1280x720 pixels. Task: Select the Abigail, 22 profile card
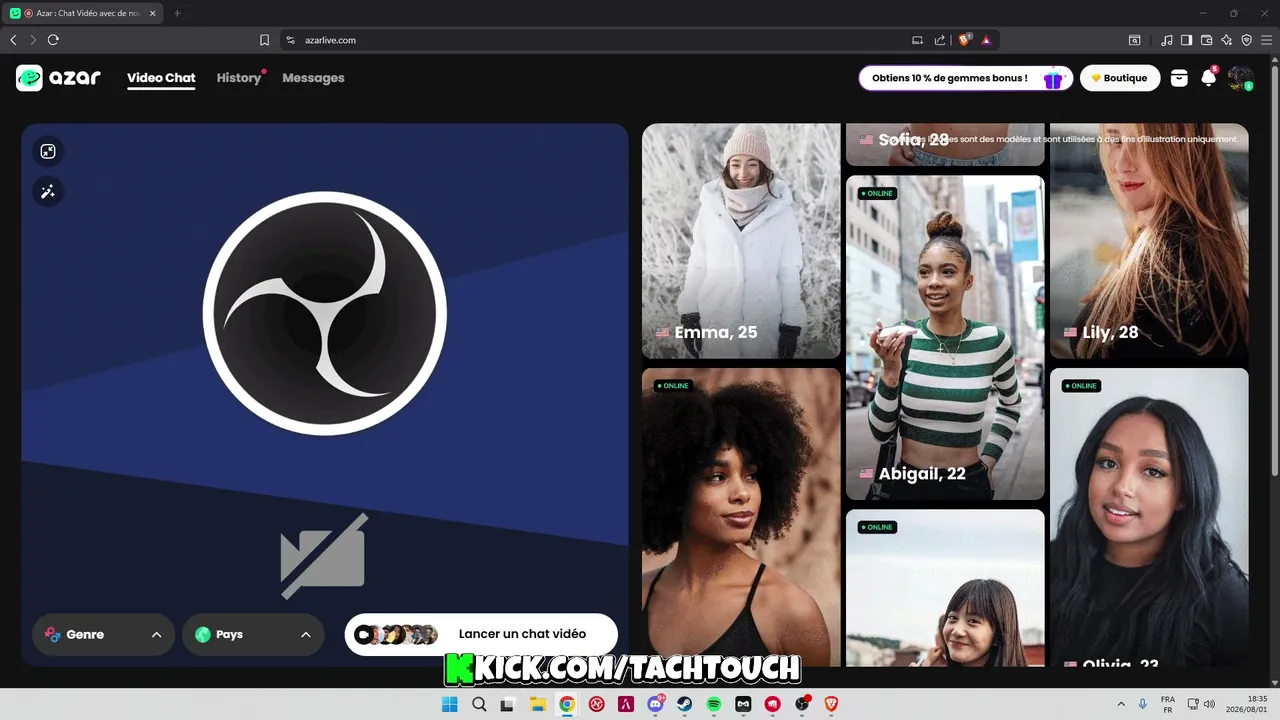pos(945,338)
